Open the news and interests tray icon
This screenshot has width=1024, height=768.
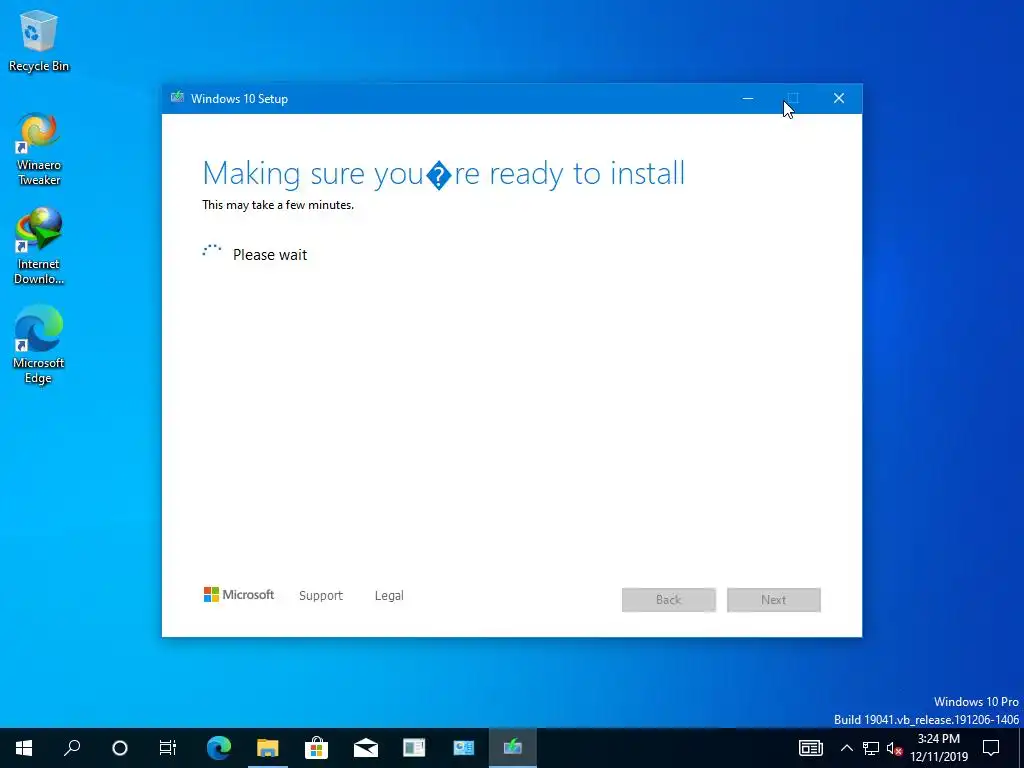810,748
